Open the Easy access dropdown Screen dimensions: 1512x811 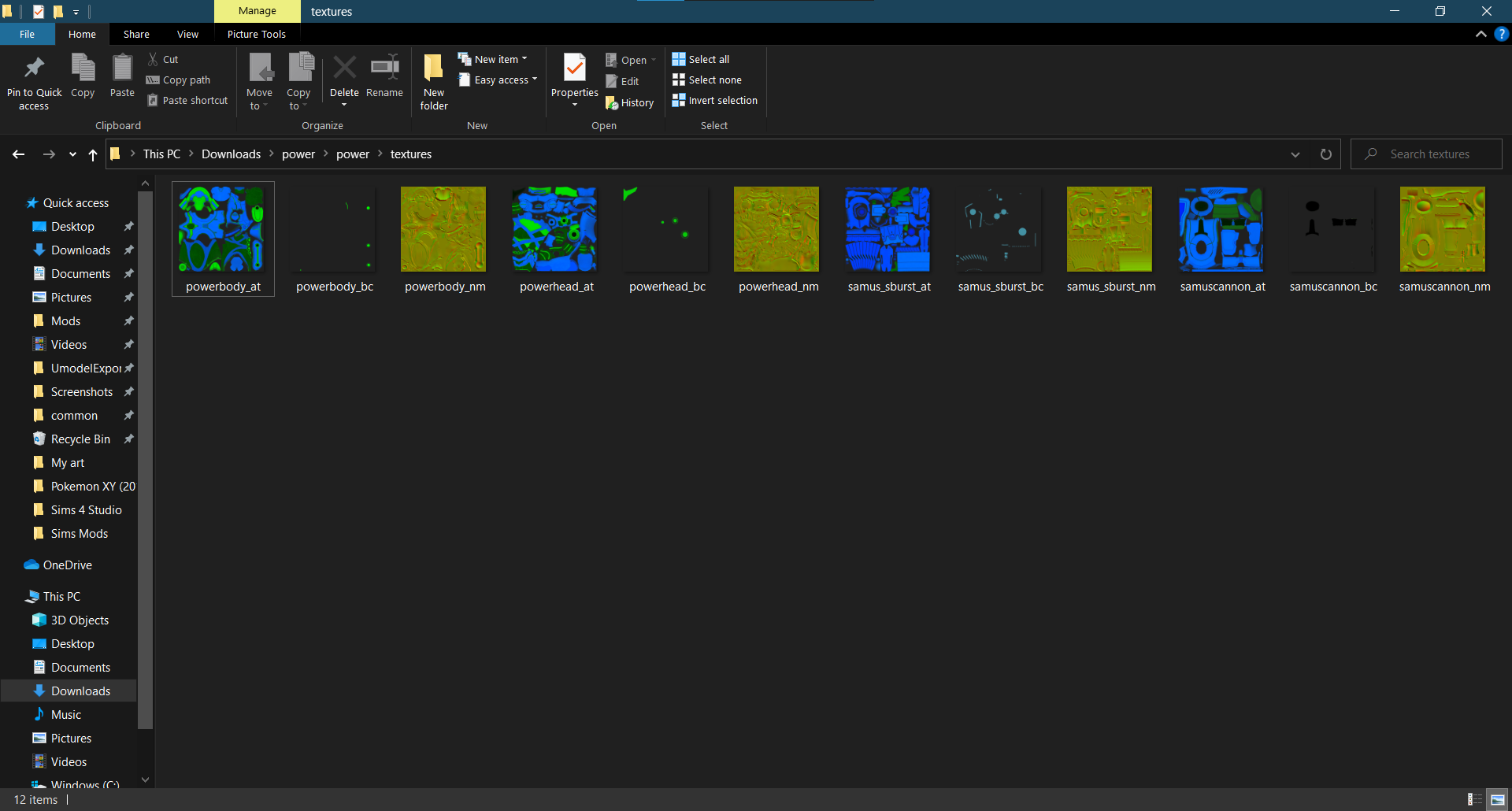[x=498, y=80]
